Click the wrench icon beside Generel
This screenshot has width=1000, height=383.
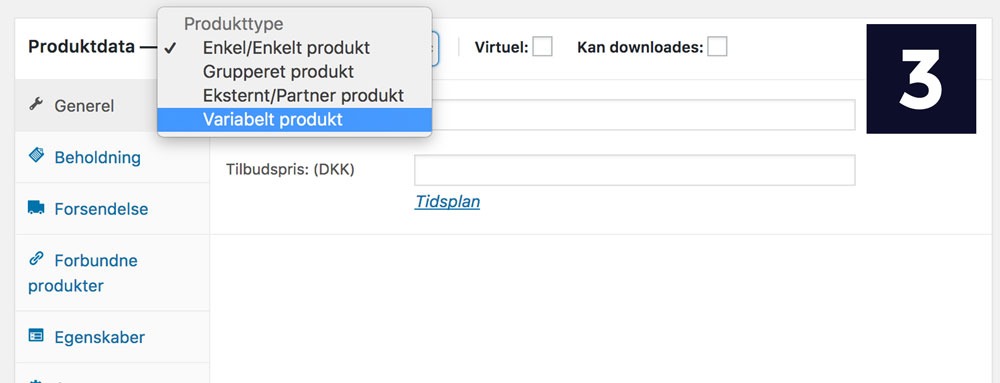click(x=36, y=105)
